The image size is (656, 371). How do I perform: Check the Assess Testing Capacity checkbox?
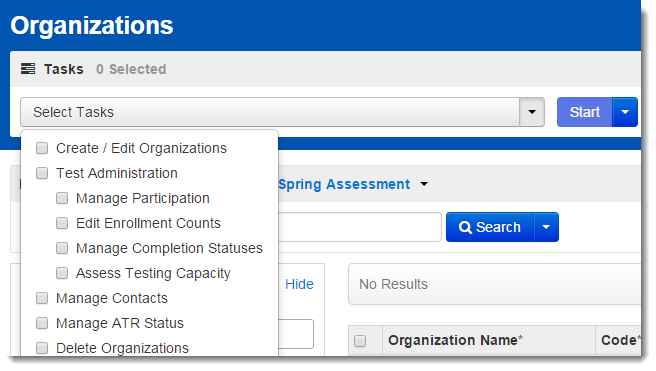pos(62,274)
